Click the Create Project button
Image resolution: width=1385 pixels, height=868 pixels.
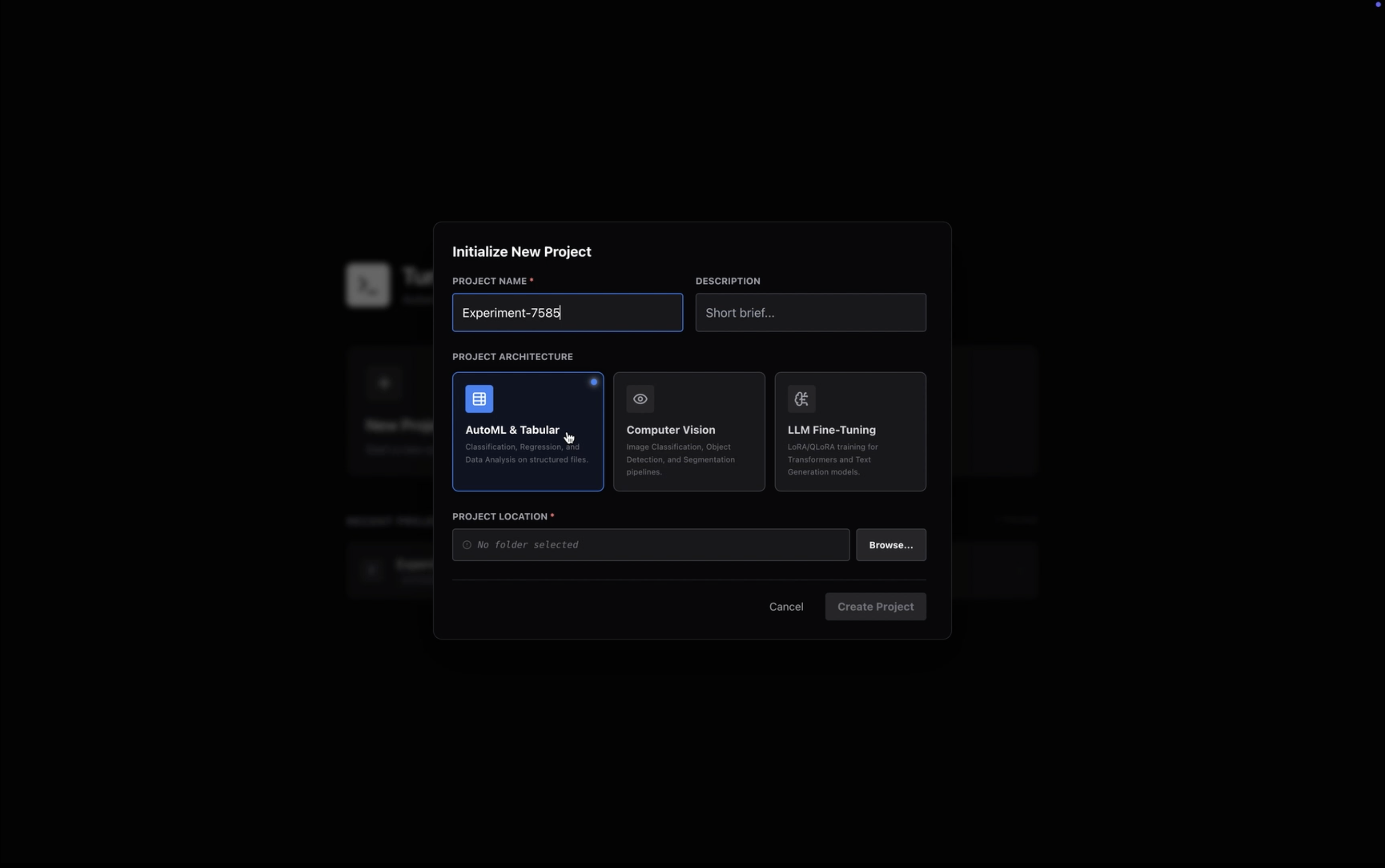point(875,607)
